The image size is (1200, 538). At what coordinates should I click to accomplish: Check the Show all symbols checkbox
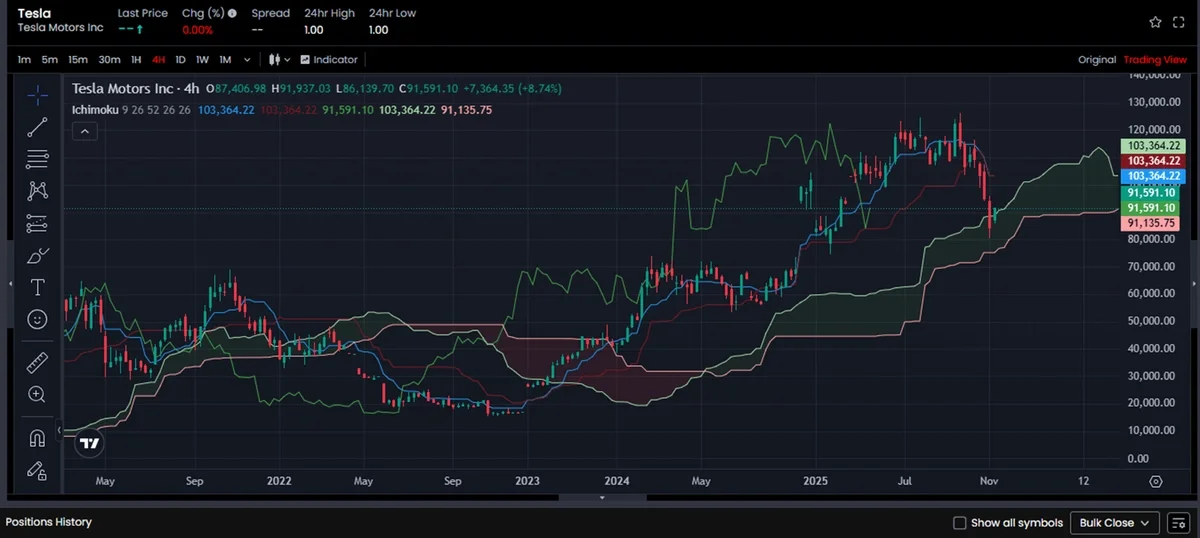960,523
